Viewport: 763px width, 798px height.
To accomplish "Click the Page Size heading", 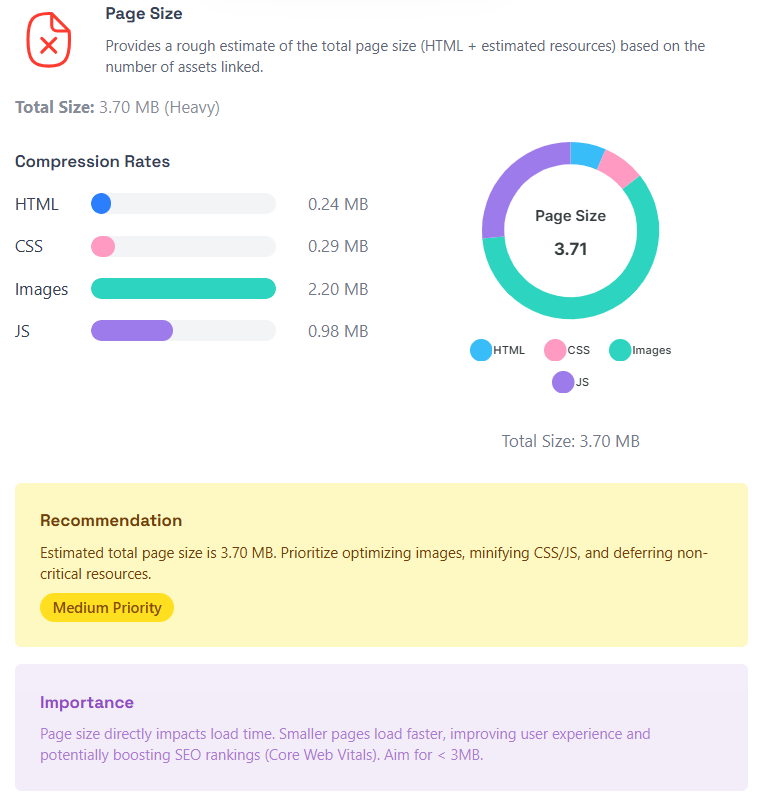I will tap(144, 14).
